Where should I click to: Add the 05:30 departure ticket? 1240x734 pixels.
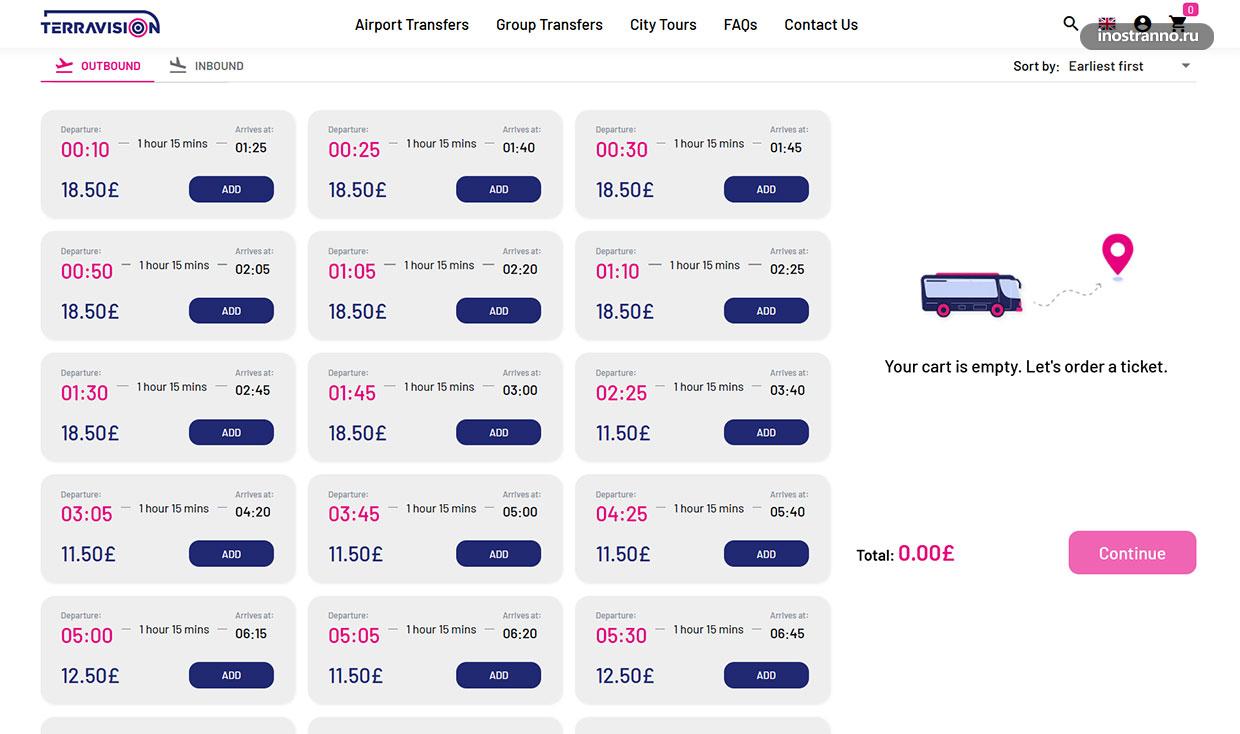tap(766, 675)
